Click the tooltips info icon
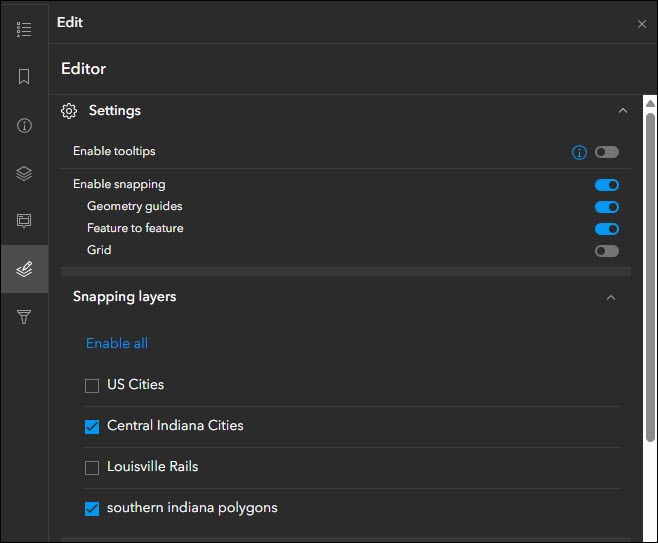 point(579,153)
